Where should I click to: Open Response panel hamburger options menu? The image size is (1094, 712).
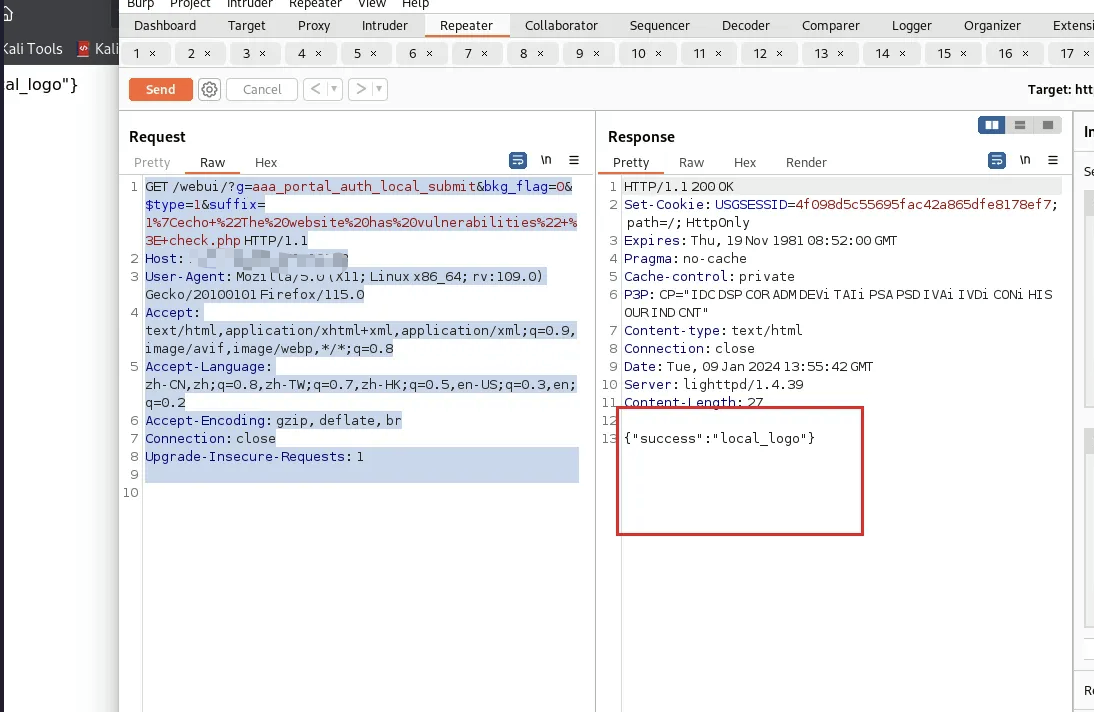[x=1053, y=161]
